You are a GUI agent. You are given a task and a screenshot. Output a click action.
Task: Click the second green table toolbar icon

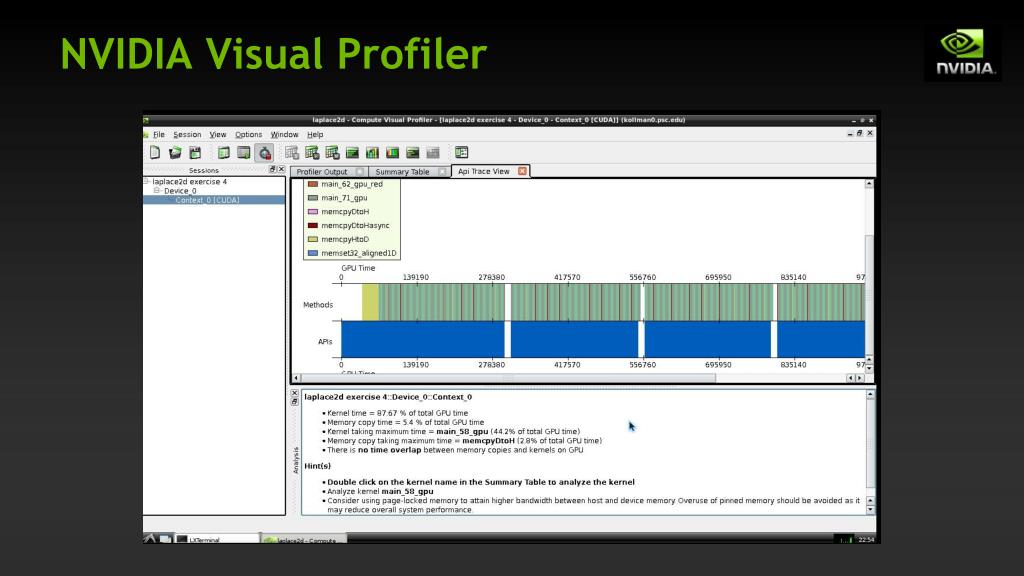pyautogui.click(x=332, y=152)
